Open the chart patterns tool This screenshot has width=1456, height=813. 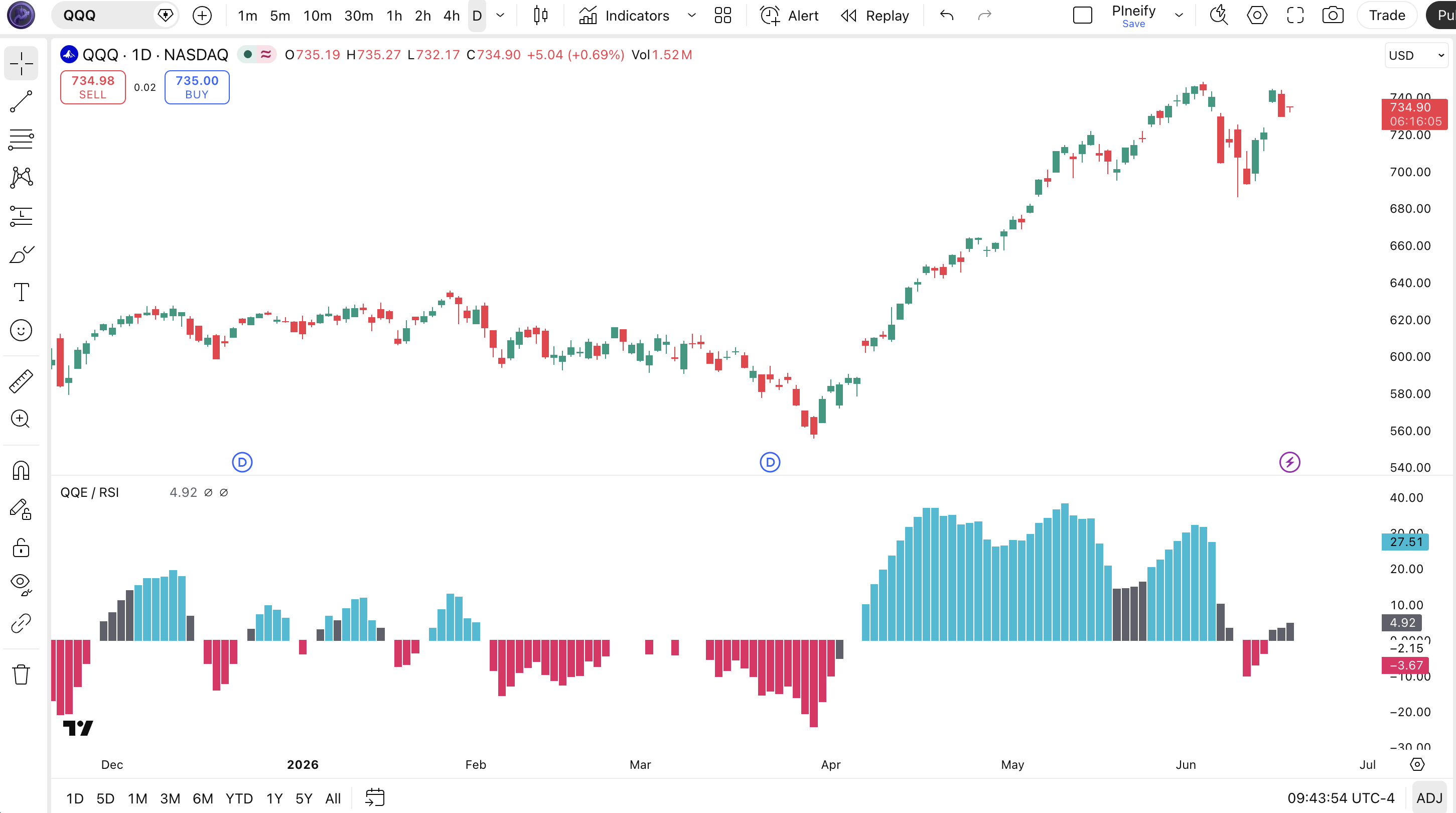[21, 178]
